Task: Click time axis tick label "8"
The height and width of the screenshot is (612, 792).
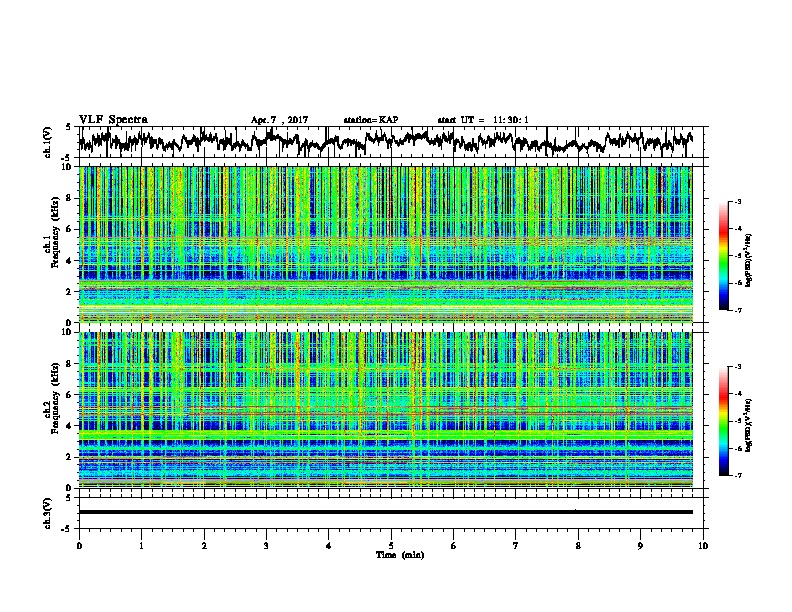Action: 578,546
